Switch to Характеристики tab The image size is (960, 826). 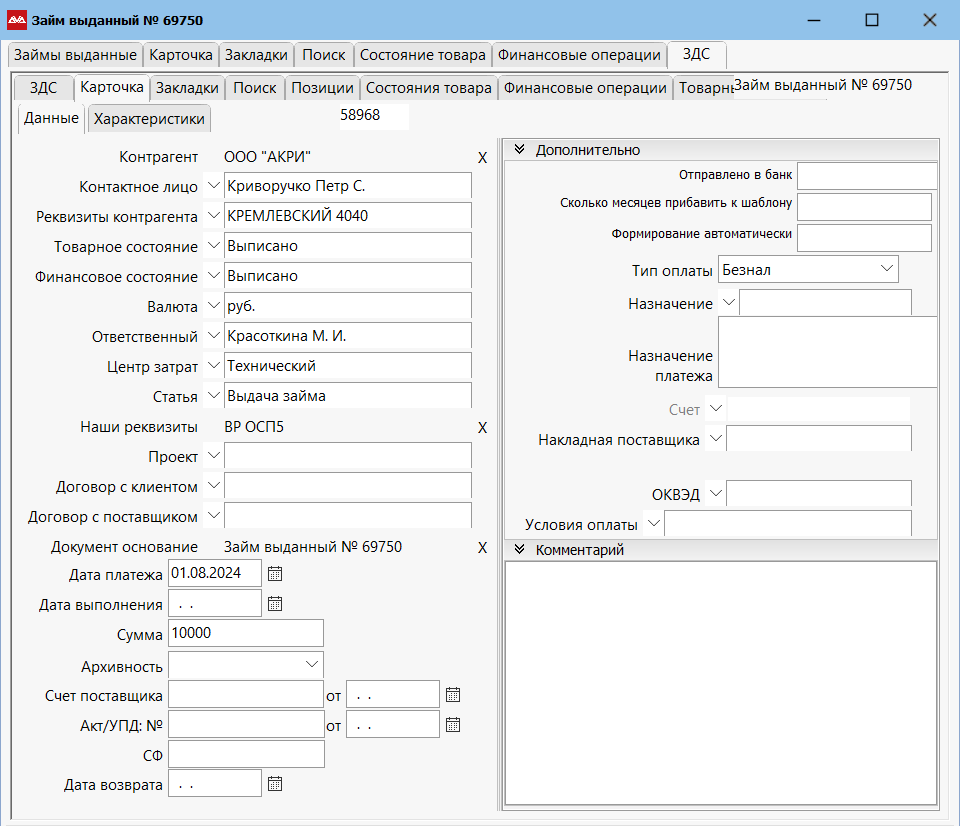149,119
